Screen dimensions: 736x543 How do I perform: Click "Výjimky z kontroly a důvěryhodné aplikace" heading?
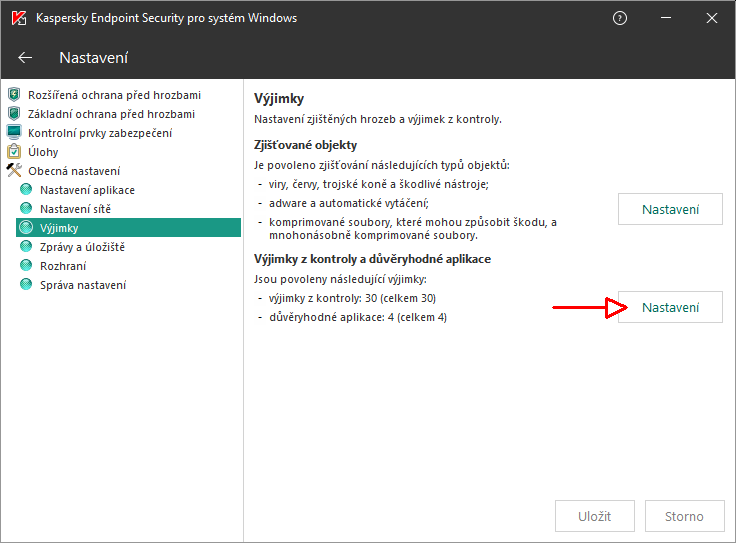(x=373, y=259)
